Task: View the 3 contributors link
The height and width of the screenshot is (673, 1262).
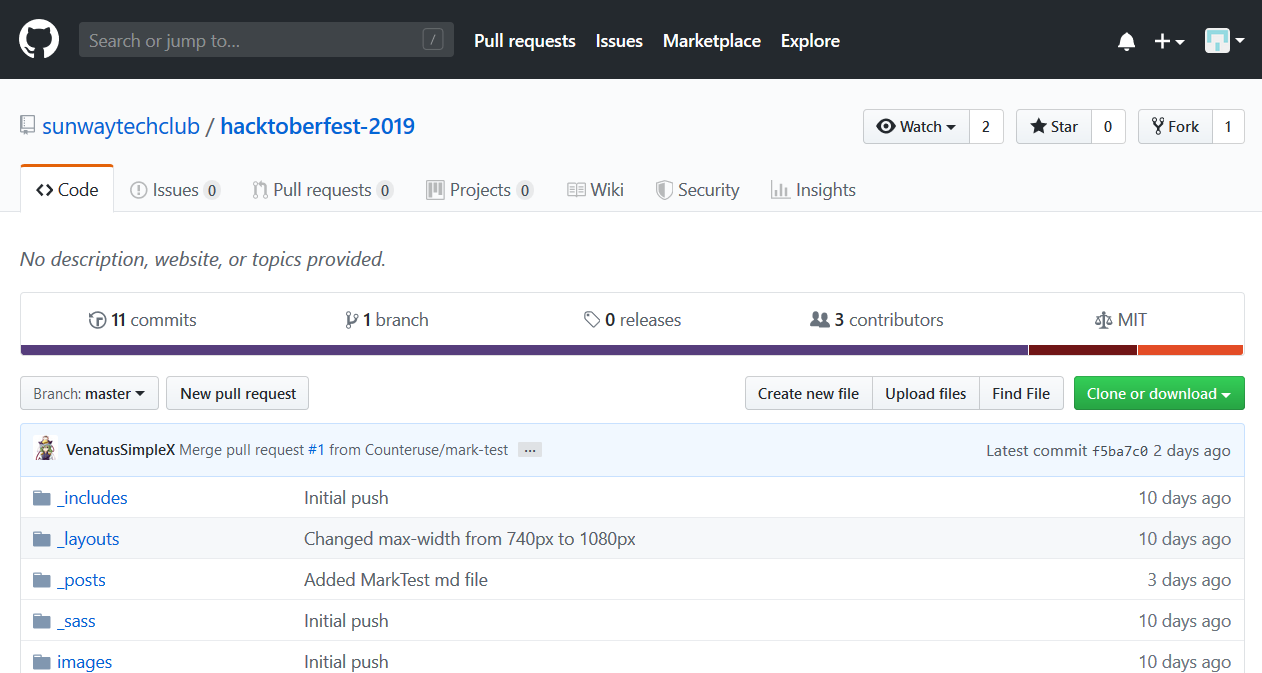Action: [x=877, y=320]
